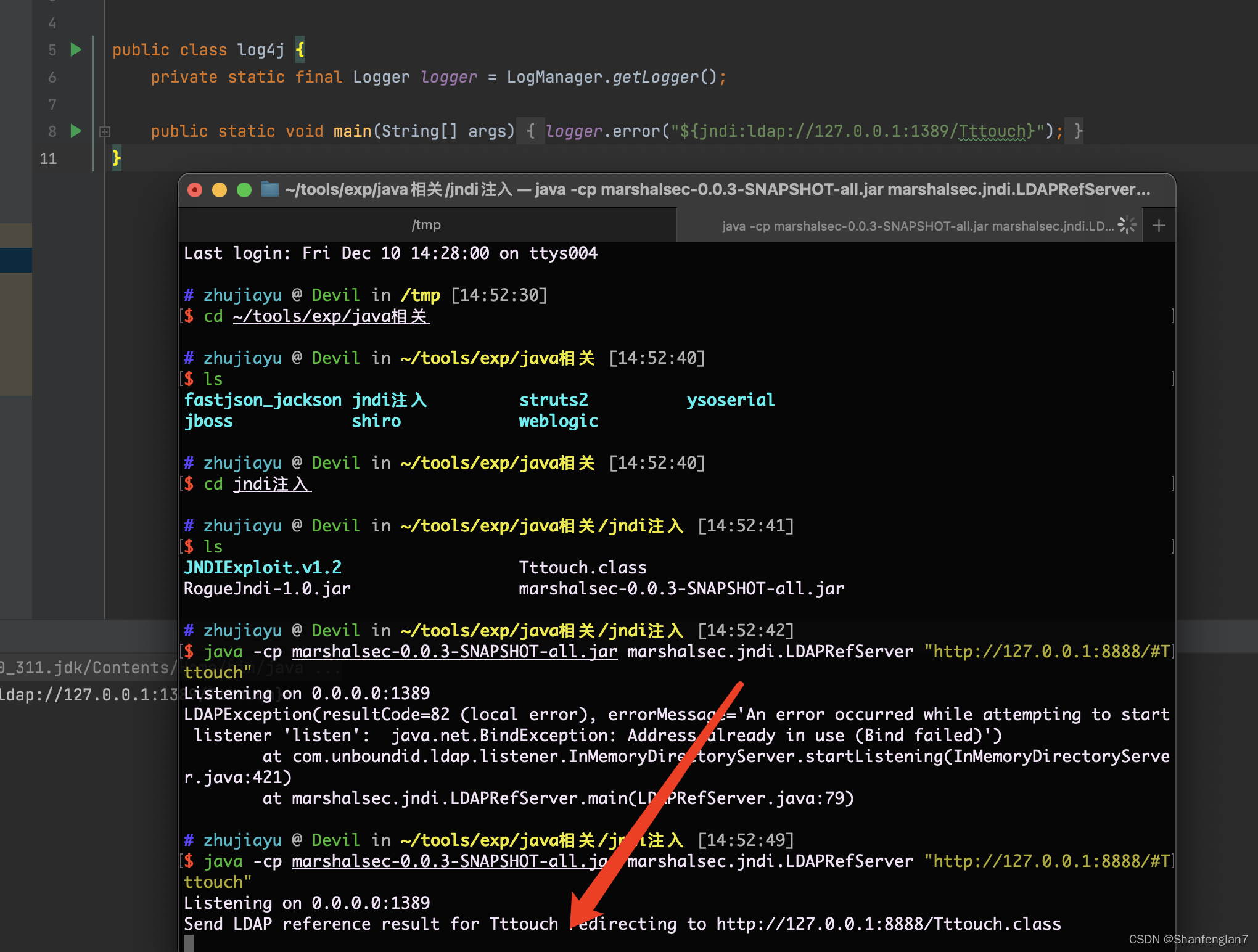The width and height of the screenshot is (1258, 952).
Task: Select 'Tttouch.class' file name in ls output
Action: tap(583, 567)
